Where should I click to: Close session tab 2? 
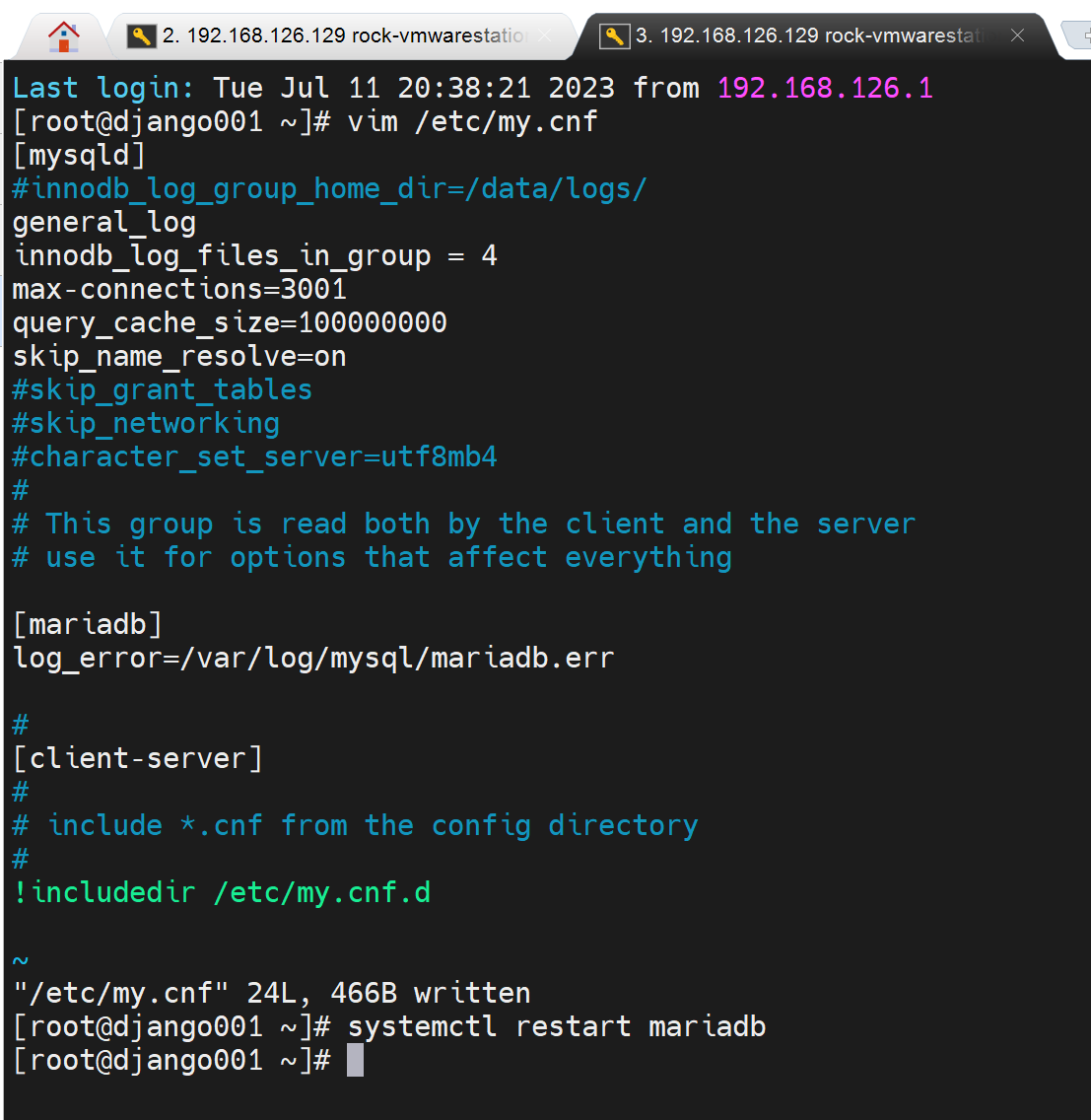[545, 36]
